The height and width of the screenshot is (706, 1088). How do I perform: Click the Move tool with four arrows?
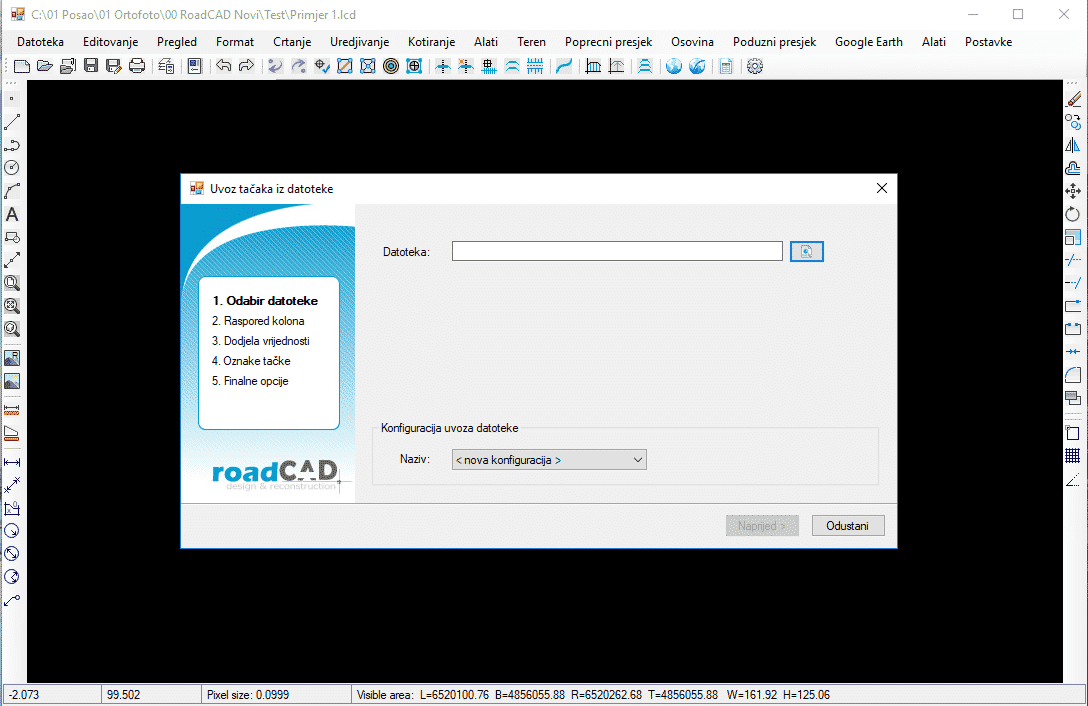click(1073, 191)
